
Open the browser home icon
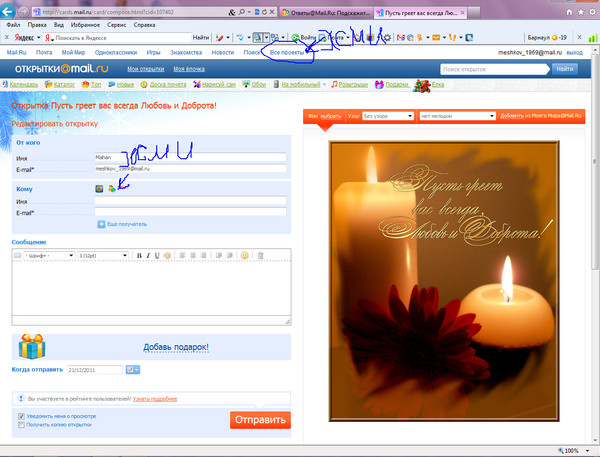569,12
